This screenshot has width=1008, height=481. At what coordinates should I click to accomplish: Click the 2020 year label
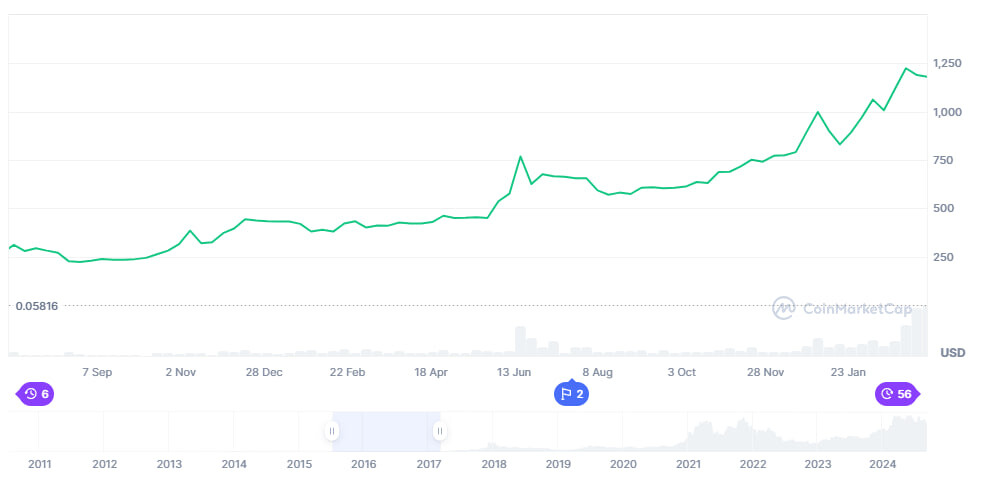point(623,464)
